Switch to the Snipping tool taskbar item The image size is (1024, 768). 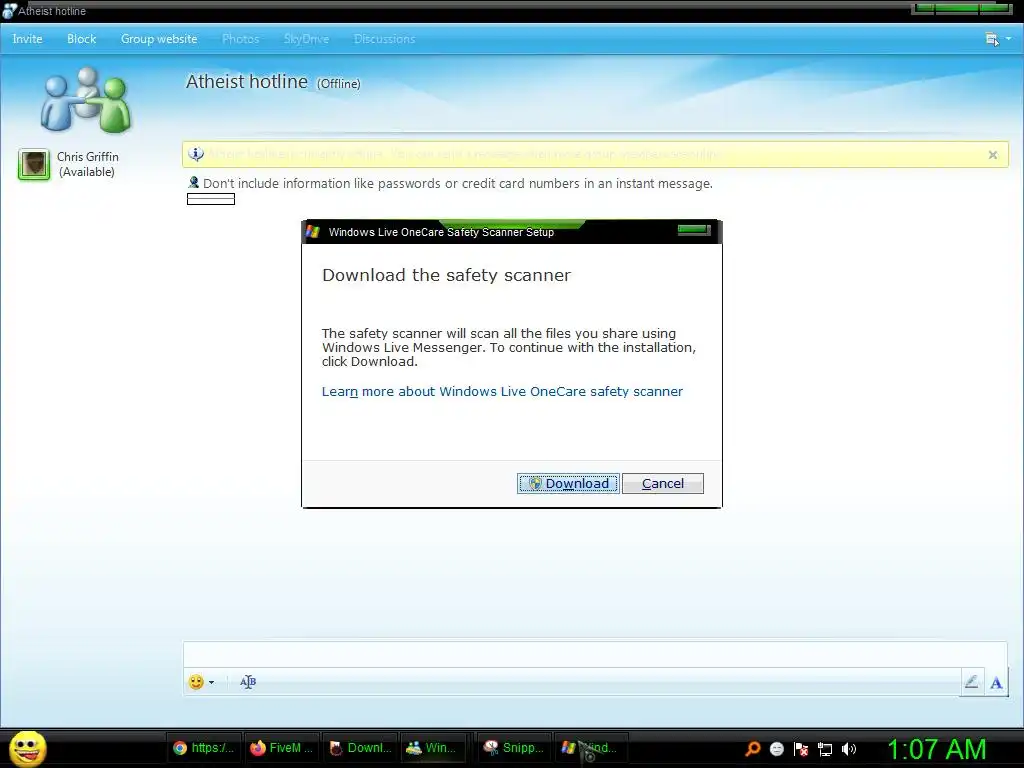pyautogui.click(x=515, y=748)
